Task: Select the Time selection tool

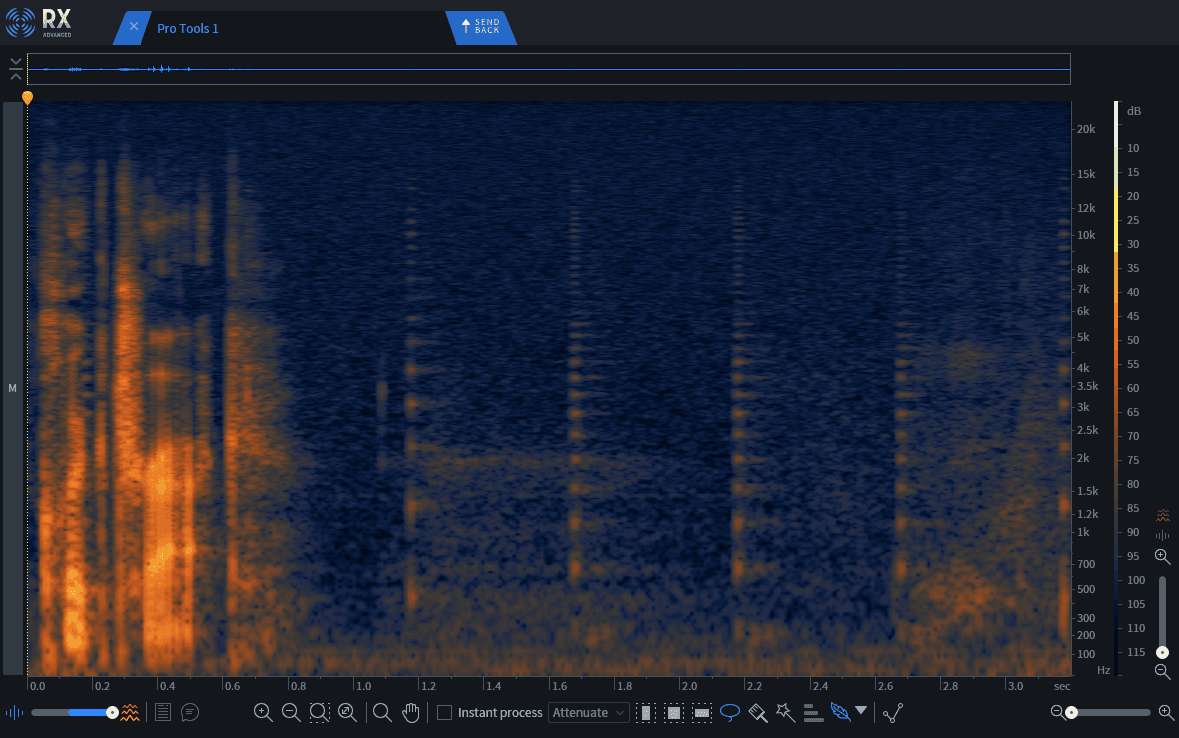Action: (646, 712)
